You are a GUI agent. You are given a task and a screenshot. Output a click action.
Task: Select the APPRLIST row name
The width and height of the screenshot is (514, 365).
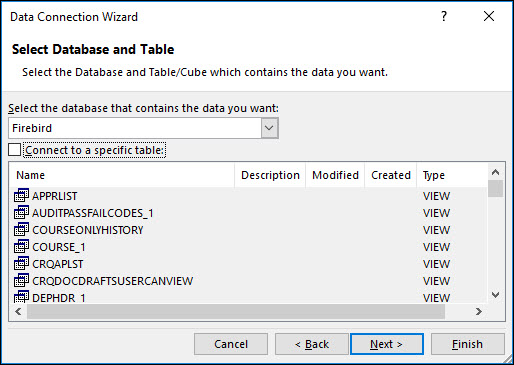tap(55, 196)
